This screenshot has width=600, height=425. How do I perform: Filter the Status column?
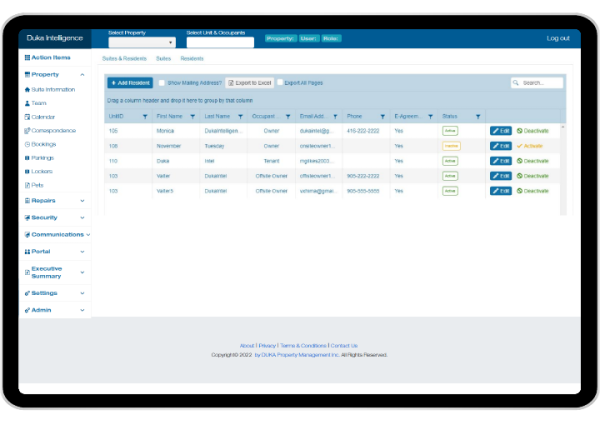pyautogui.click(x=478, y=117)
